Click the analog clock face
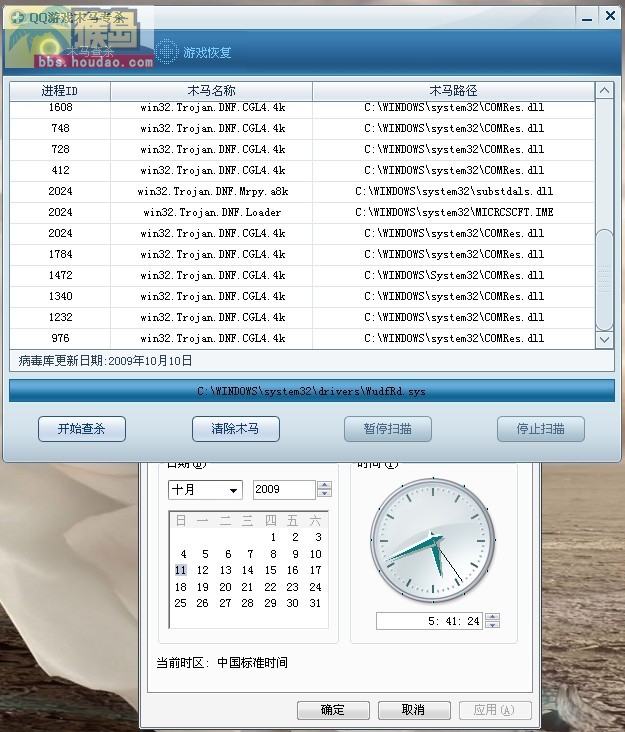This screenshot has height=732, width=625. point(433,540)
